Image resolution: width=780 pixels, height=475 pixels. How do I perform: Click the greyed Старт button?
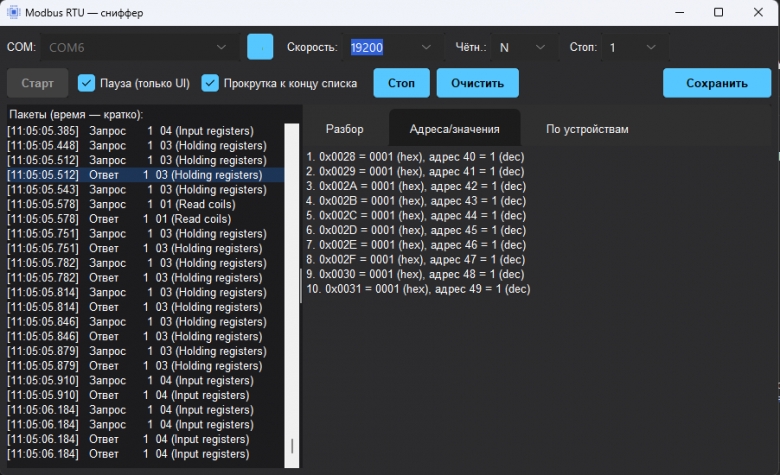(37, 83)
